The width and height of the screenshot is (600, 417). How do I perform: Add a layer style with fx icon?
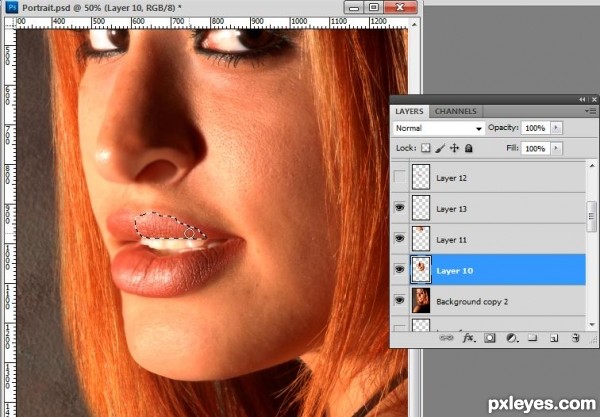(x=469, y=338)
